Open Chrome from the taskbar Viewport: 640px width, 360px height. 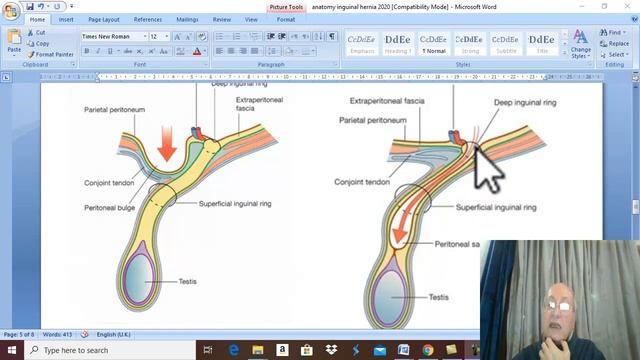pos(428,350)
